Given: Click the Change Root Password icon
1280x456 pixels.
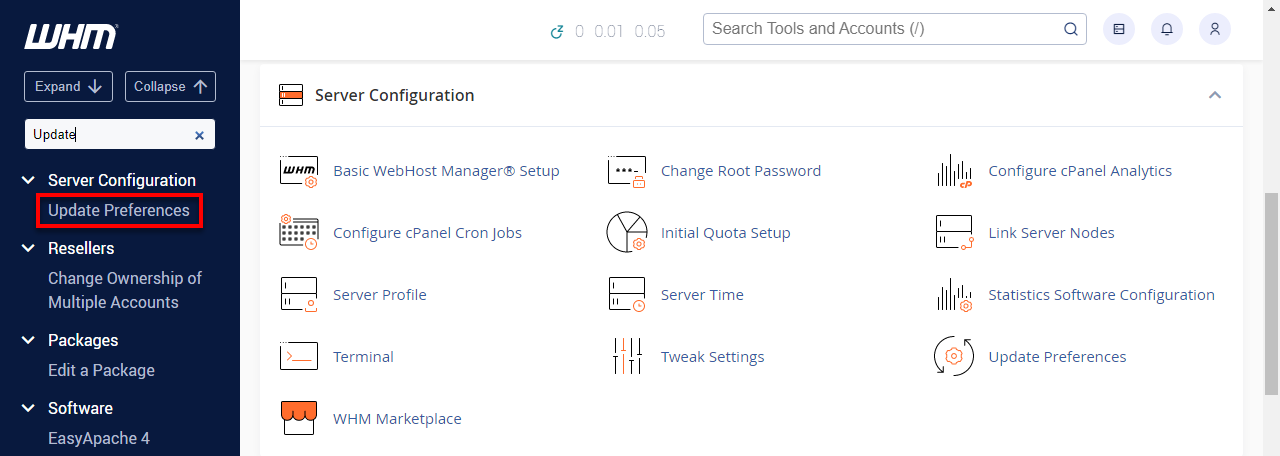Looking at the screenshot, I should pyautogui.click(x=626, y=171).
